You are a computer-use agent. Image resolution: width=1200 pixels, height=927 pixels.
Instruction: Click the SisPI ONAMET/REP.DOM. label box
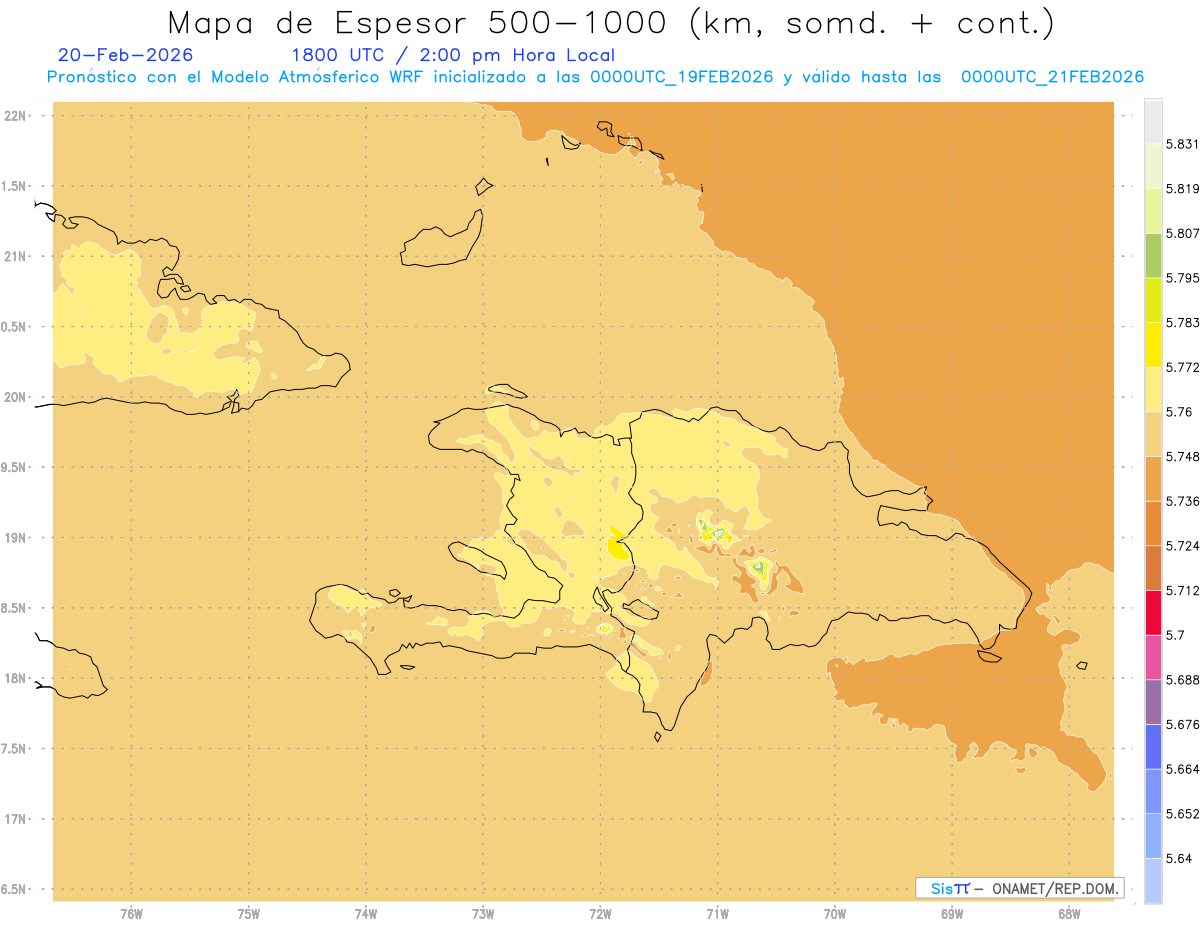point(1019,888)
